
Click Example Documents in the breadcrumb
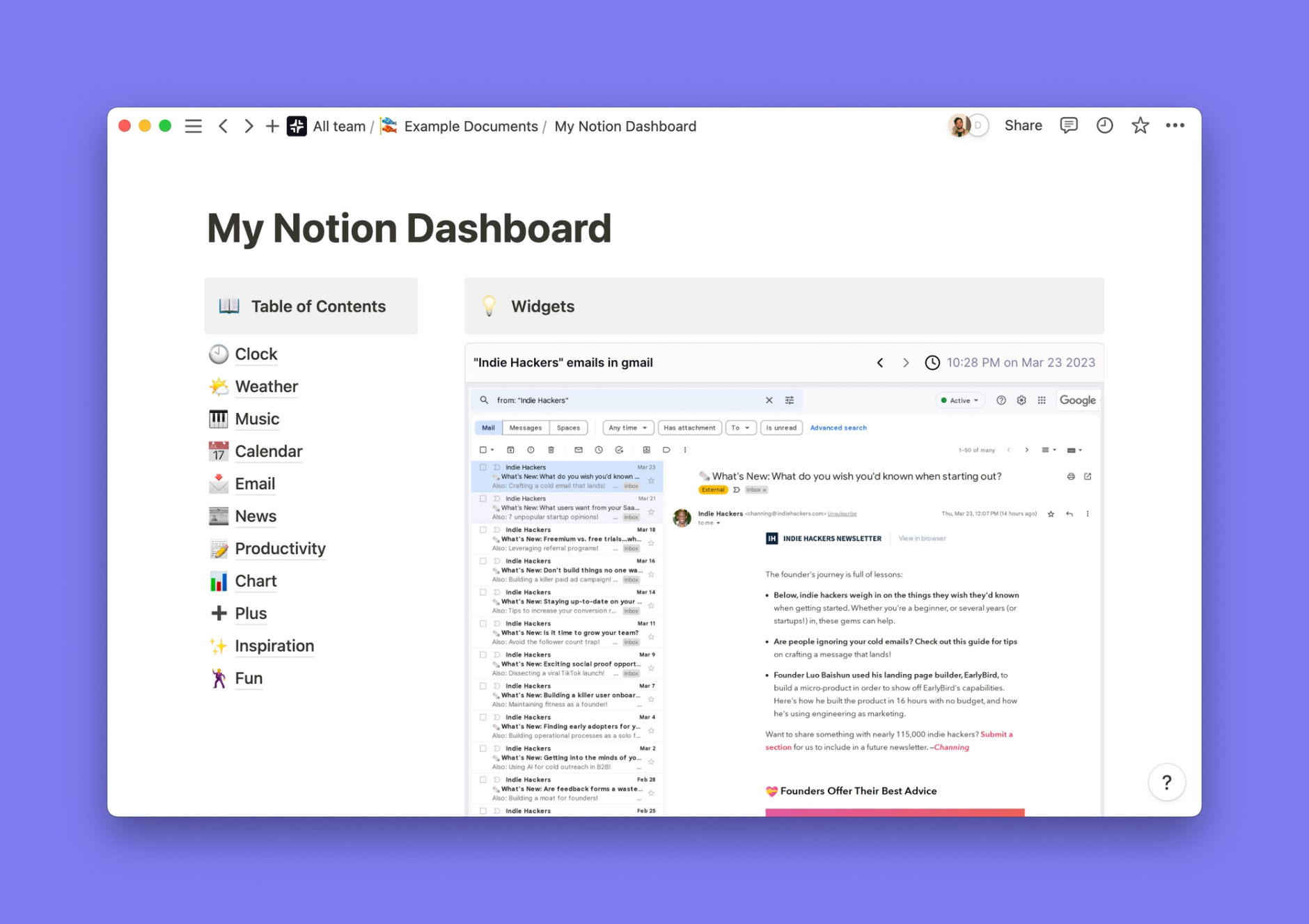[x=471, y=126]
